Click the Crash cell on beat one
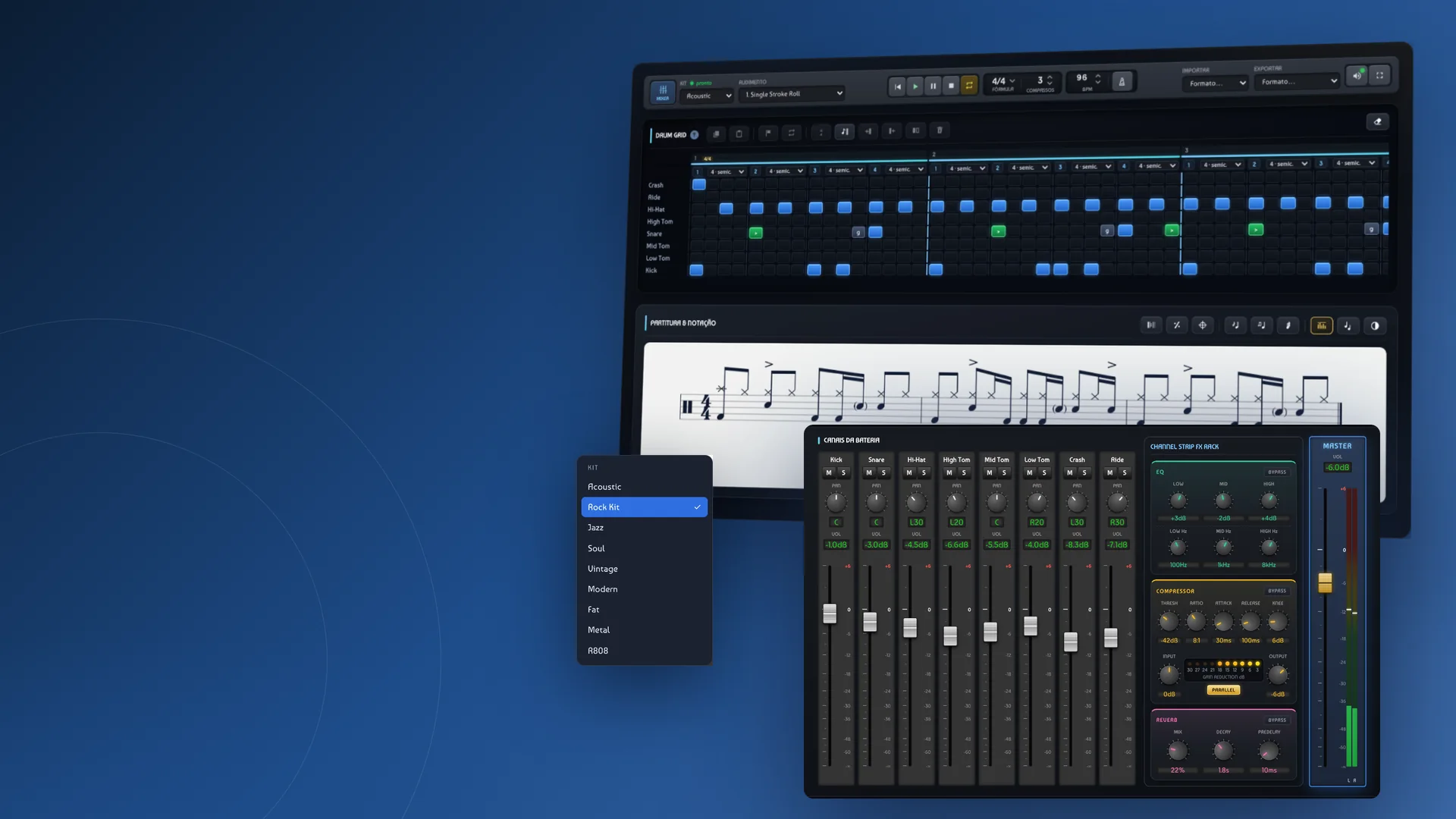Viewport: 1456px width, 819px height. pos(699,184)
